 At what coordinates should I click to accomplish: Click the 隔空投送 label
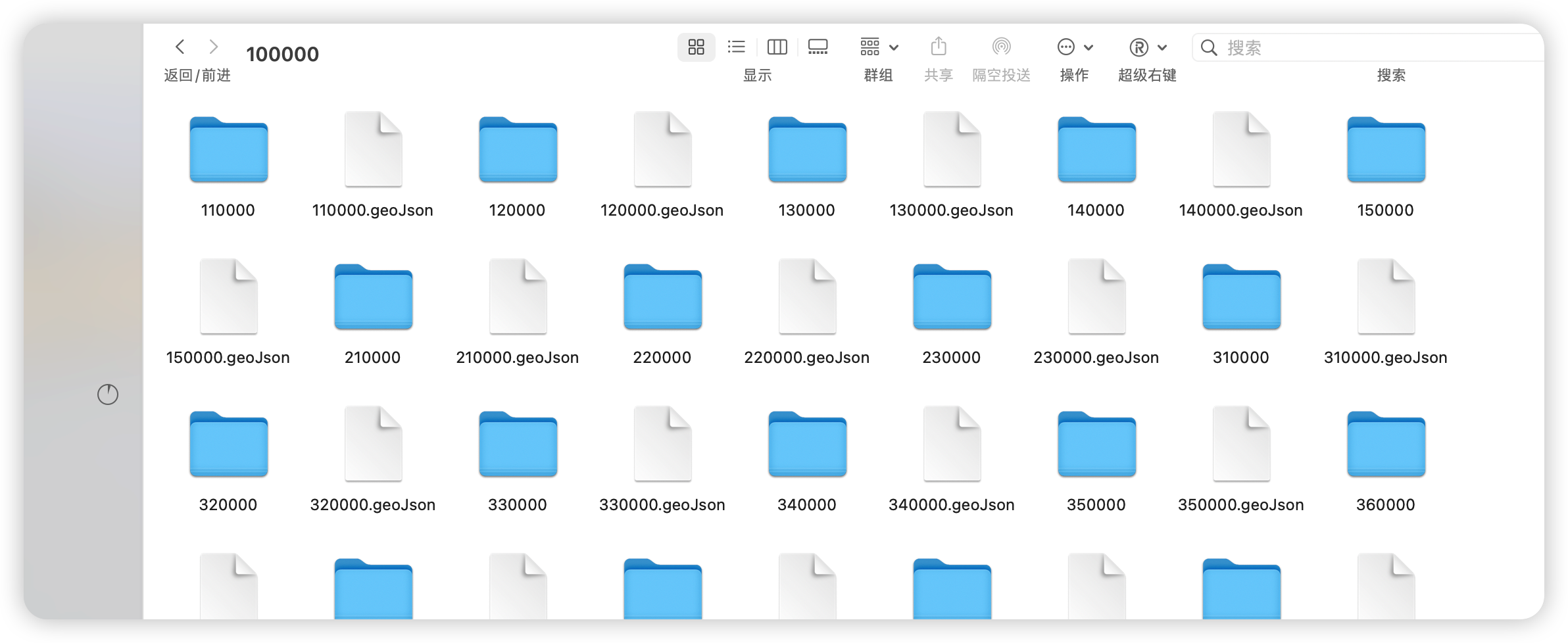(x=1001, y=75)
